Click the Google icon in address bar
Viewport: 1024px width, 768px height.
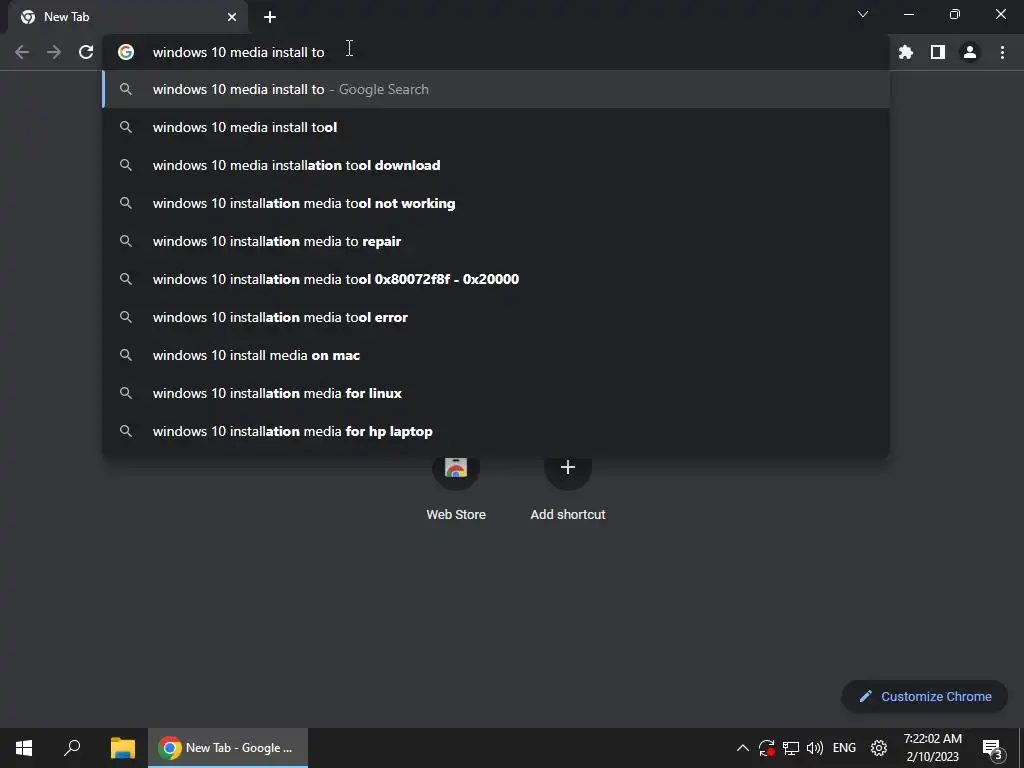[x=126, y=52]
